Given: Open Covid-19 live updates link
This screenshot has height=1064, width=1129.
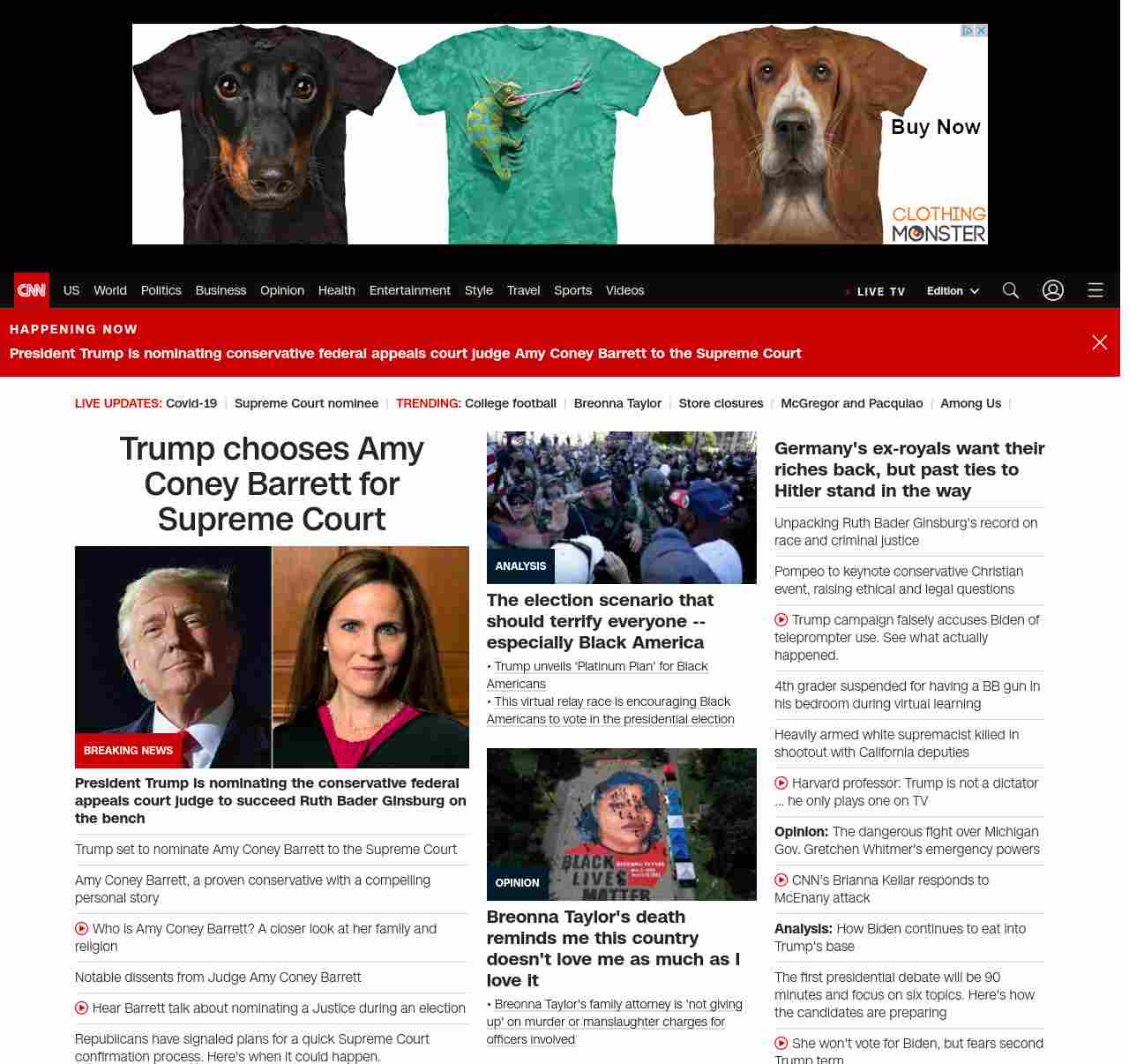Looking at the screenshot, I should point(191,403).
